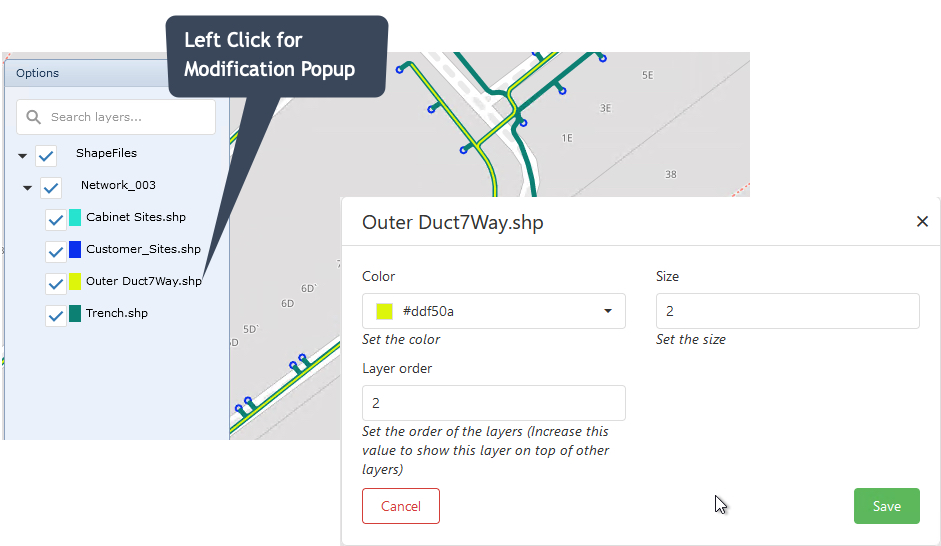Screen dimensions: 941x546
Task: Click the yellow Outer Duct7Way color icon
Action: (x=75, y=281)
